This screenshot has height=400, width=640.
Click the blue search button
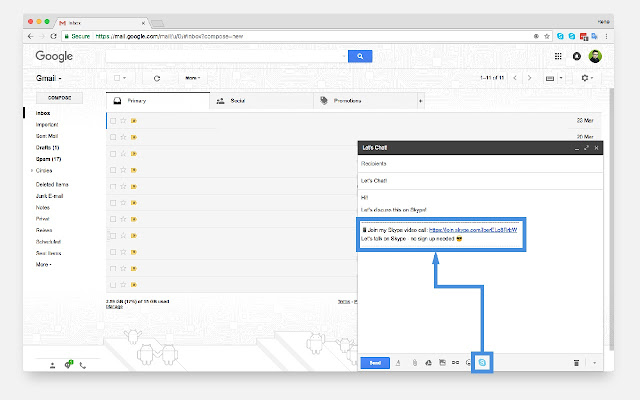360,56
